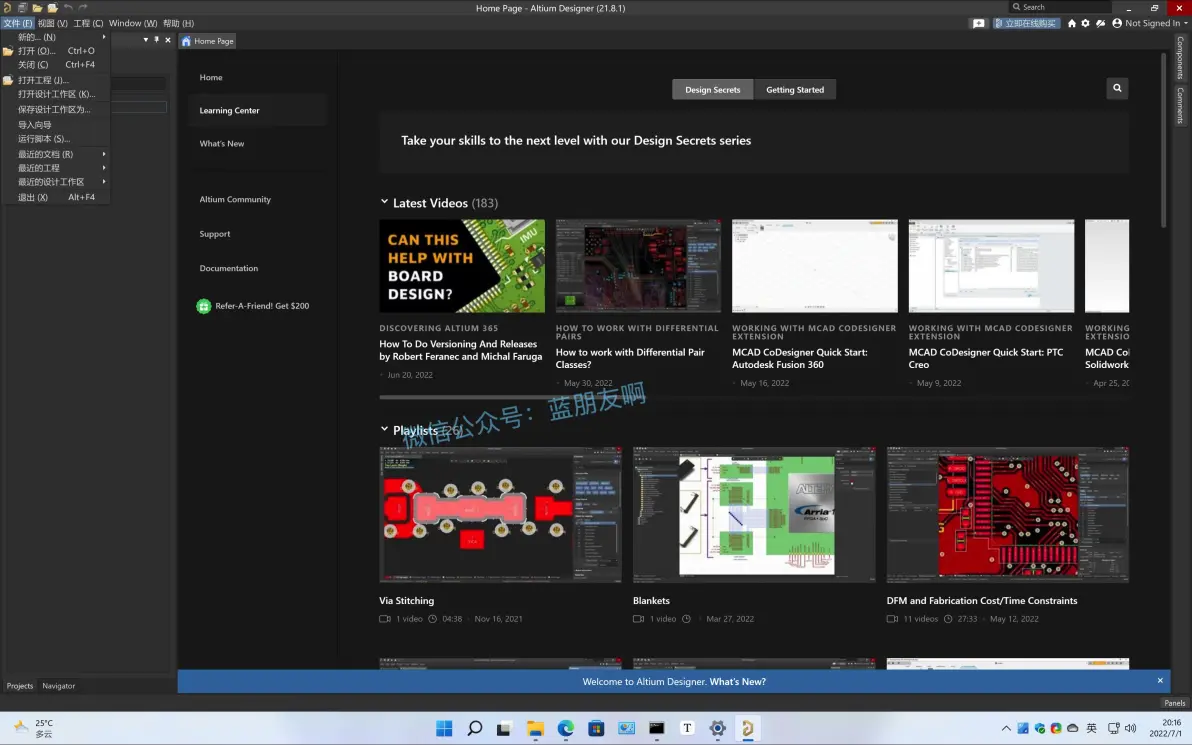Open Windows taskbar search
The height and width of the screenshot is (745, 1192).
474,728
